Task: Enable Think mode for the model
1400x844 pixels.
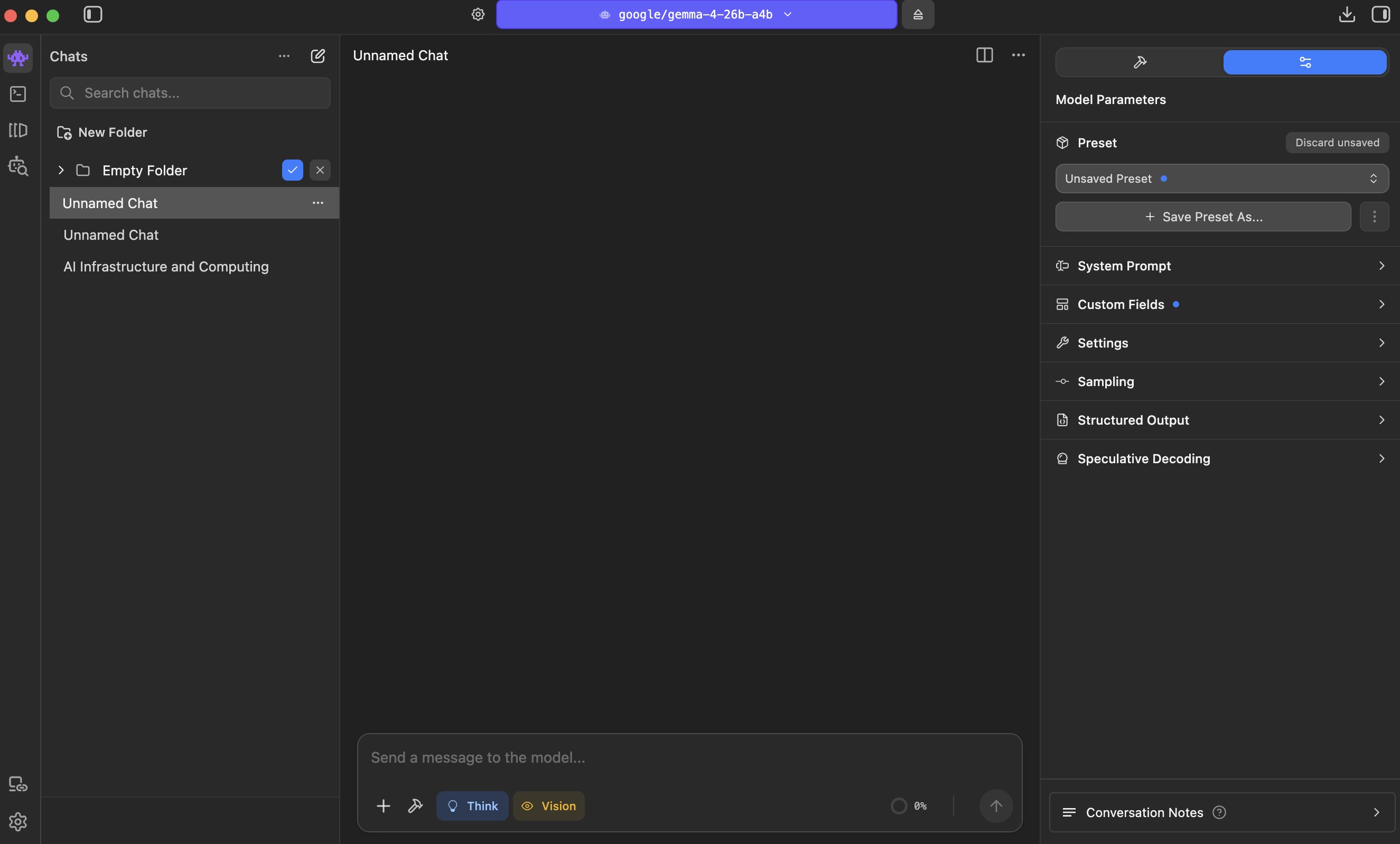Action: tap(473, 806)
